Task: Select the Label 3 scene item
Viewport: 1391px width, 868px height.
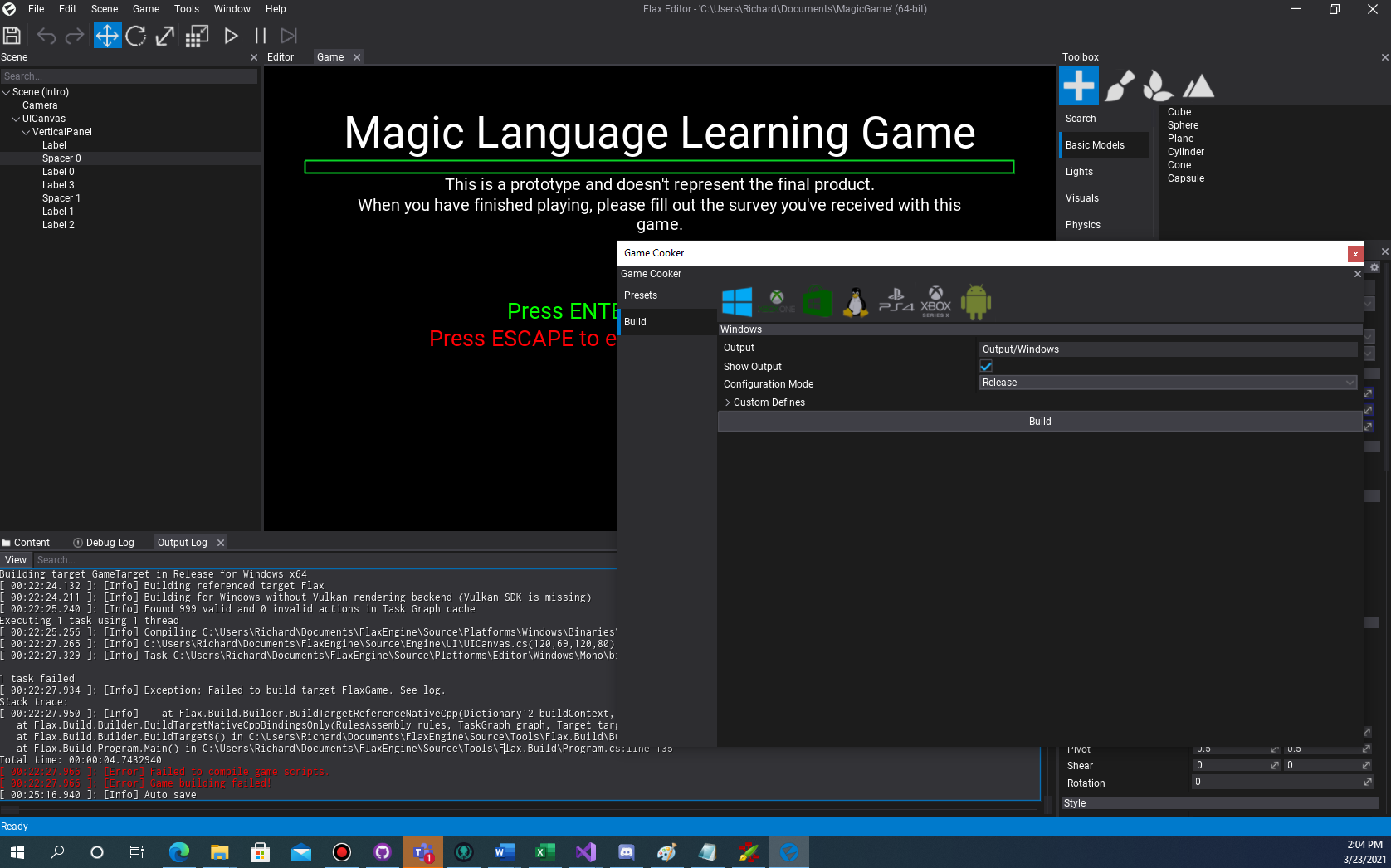Action: coord(58,184)
